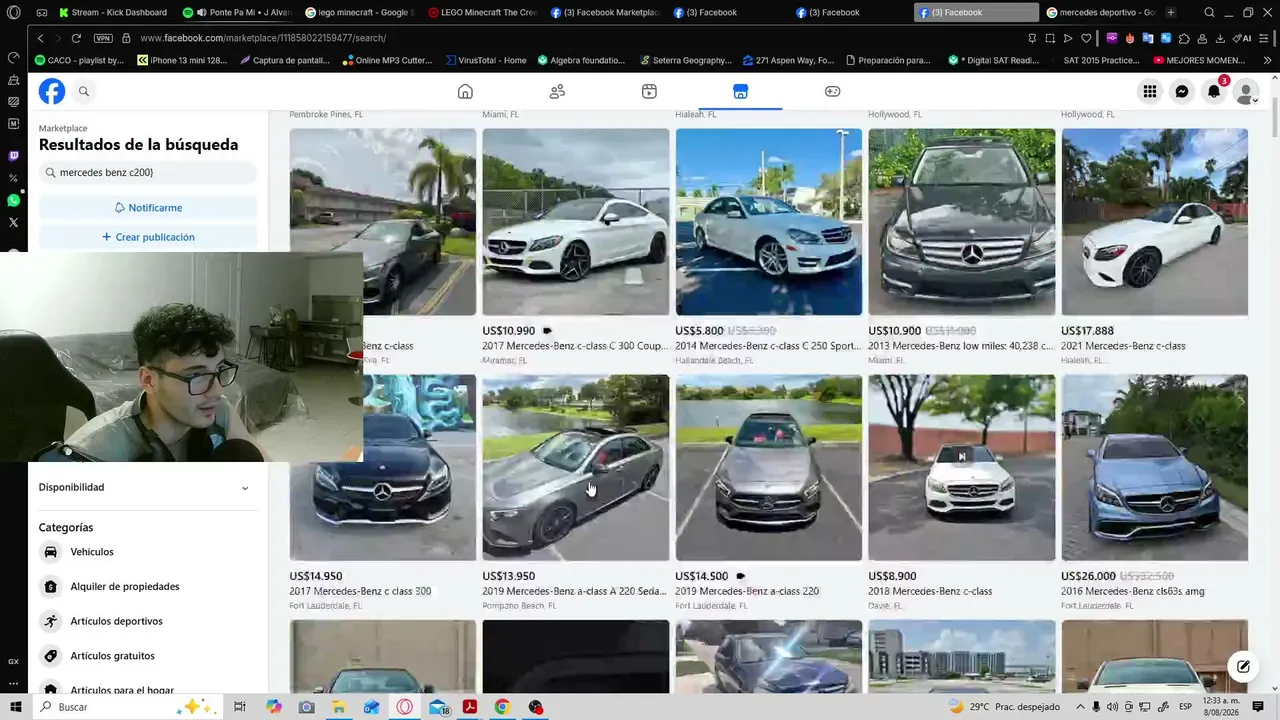The image size is (1280, 720).
Task: Show hidden system tray icons
Action: click(x=1080, y=707)
